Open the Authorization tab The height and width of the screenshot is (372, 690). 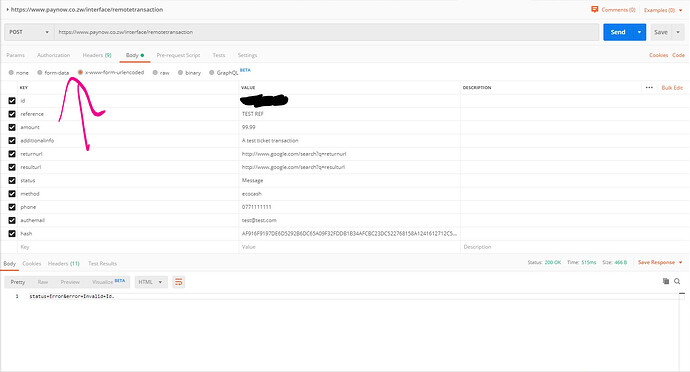(54, 55)
